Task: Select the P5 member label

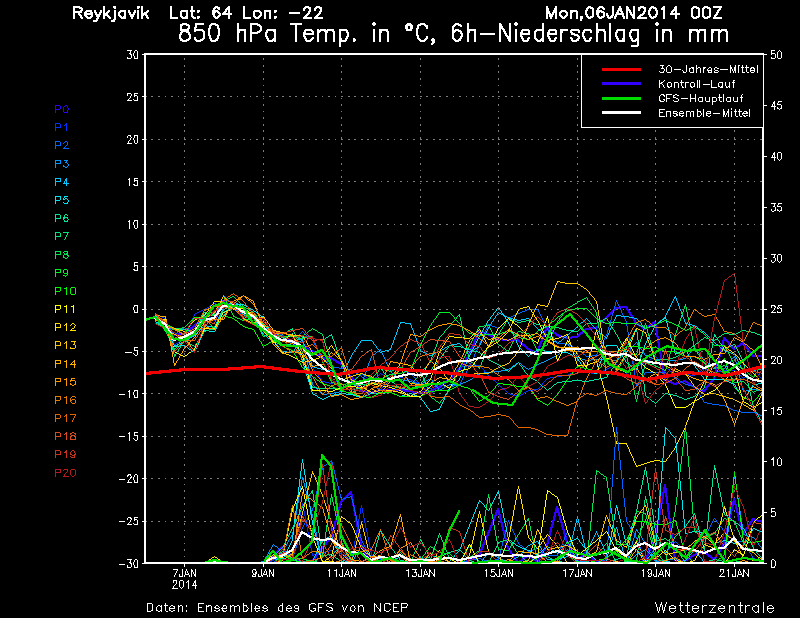Action: tap(62, 200)
